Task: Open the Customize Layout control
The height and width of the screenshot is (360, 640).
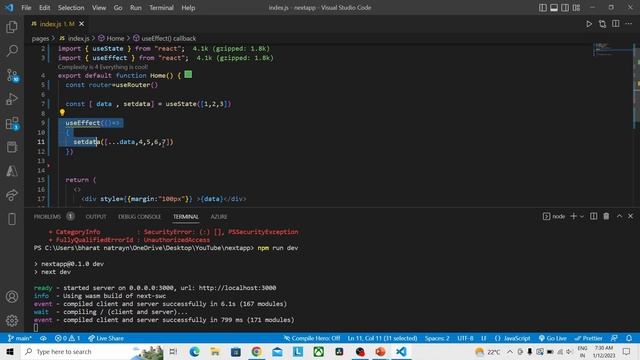Action: click(x=576, y=8)
